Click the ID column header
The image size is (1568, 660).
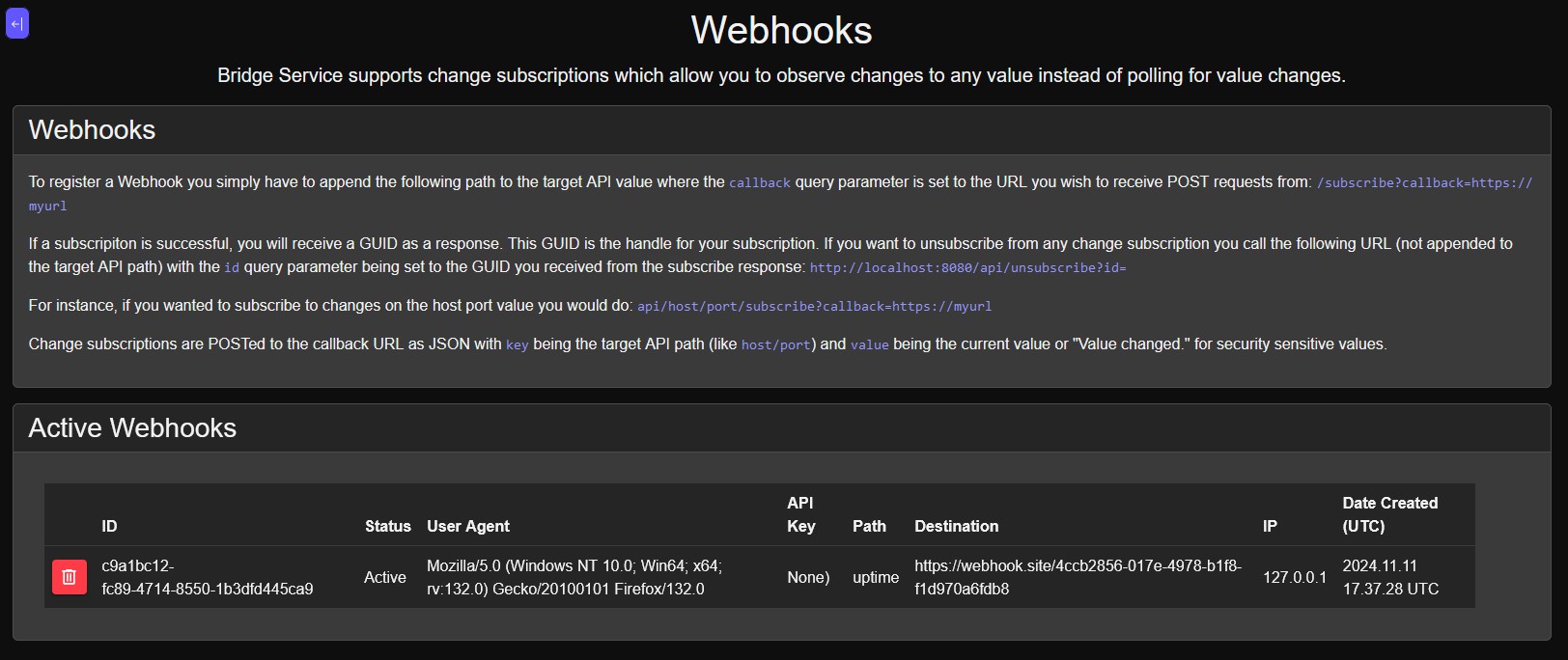point(109,526)
